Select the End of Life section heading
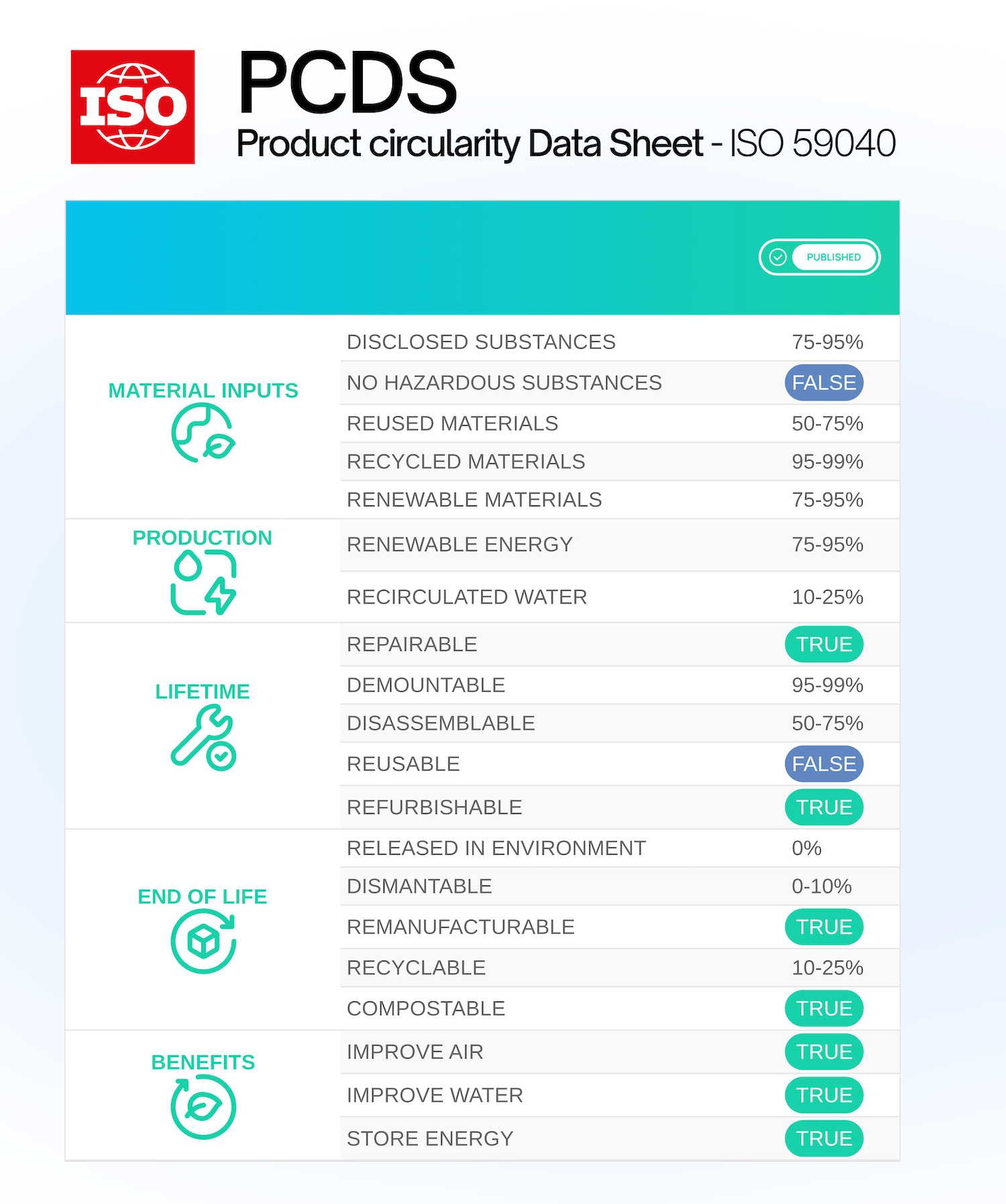The image size is (1006, 1204). [203, 896]
